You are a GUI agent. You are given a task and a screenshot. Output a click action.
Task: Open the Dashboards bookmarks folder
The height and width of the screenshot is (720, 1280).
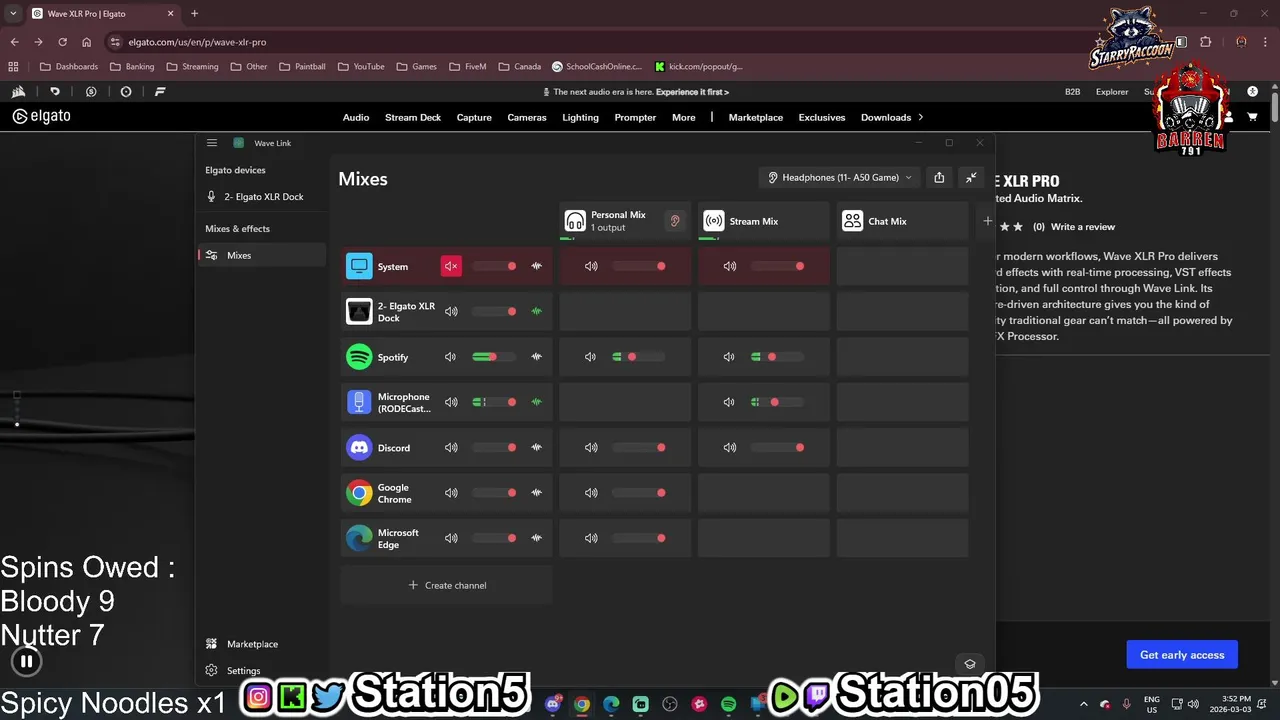(x=68, y=67)
